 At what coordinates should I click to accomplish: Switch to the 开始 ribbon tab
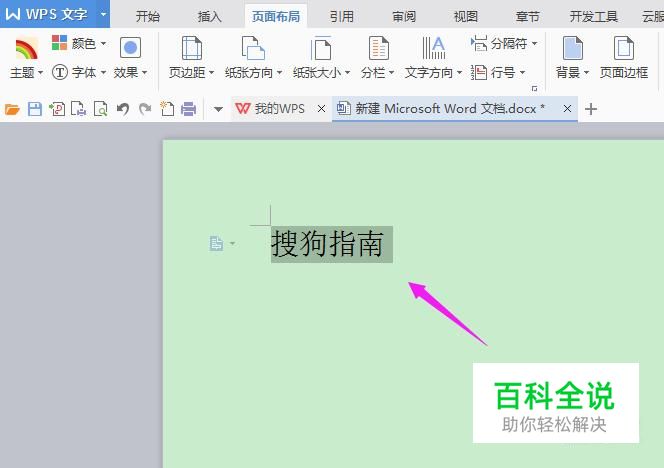(148, 17)
